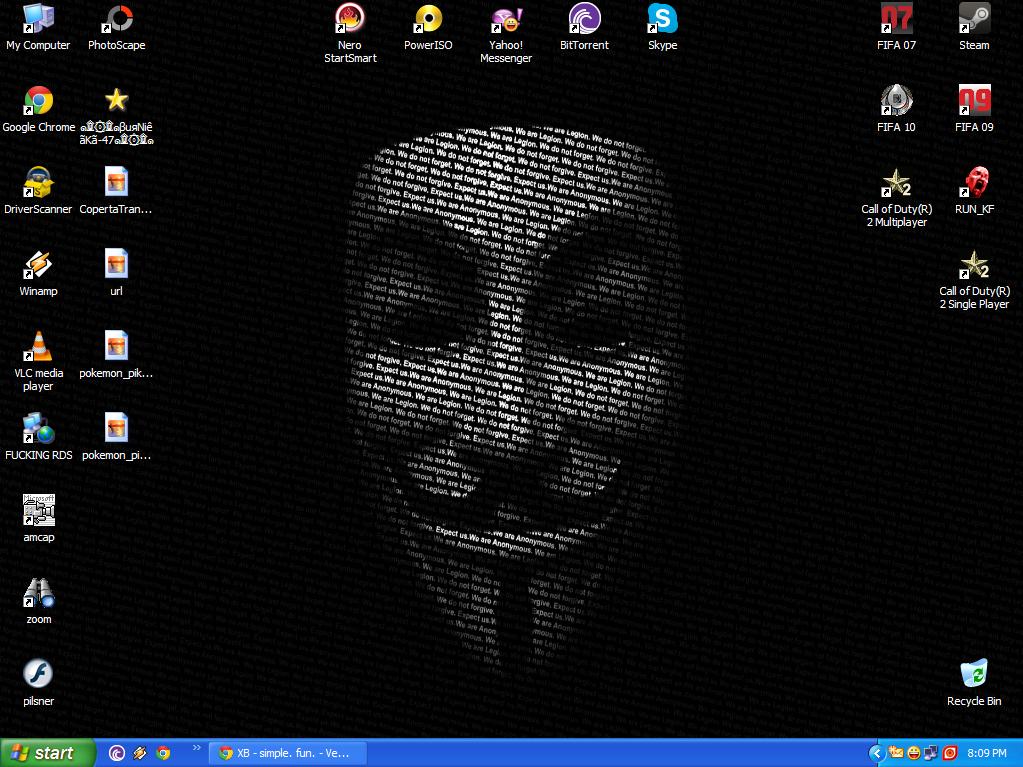Select the PhotoScape desktop shortcut
Viewport: 1023px width, 767px height.
click(x=117, y=27)
